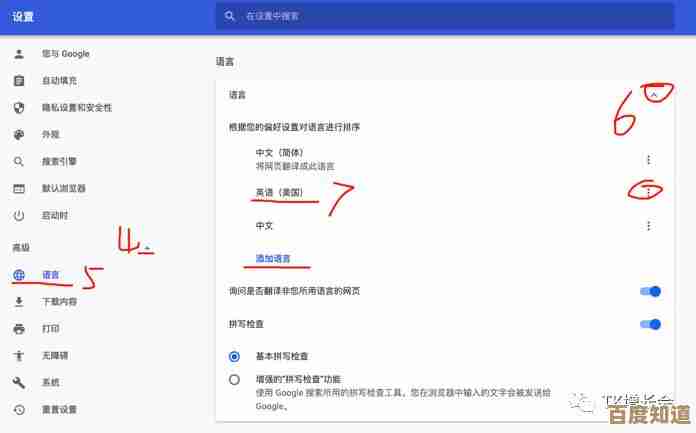The width and height of the screenshot is (696, 433).
Task: Open 自动填充 clipboard icon in sidebar
Action: (19, 80)
